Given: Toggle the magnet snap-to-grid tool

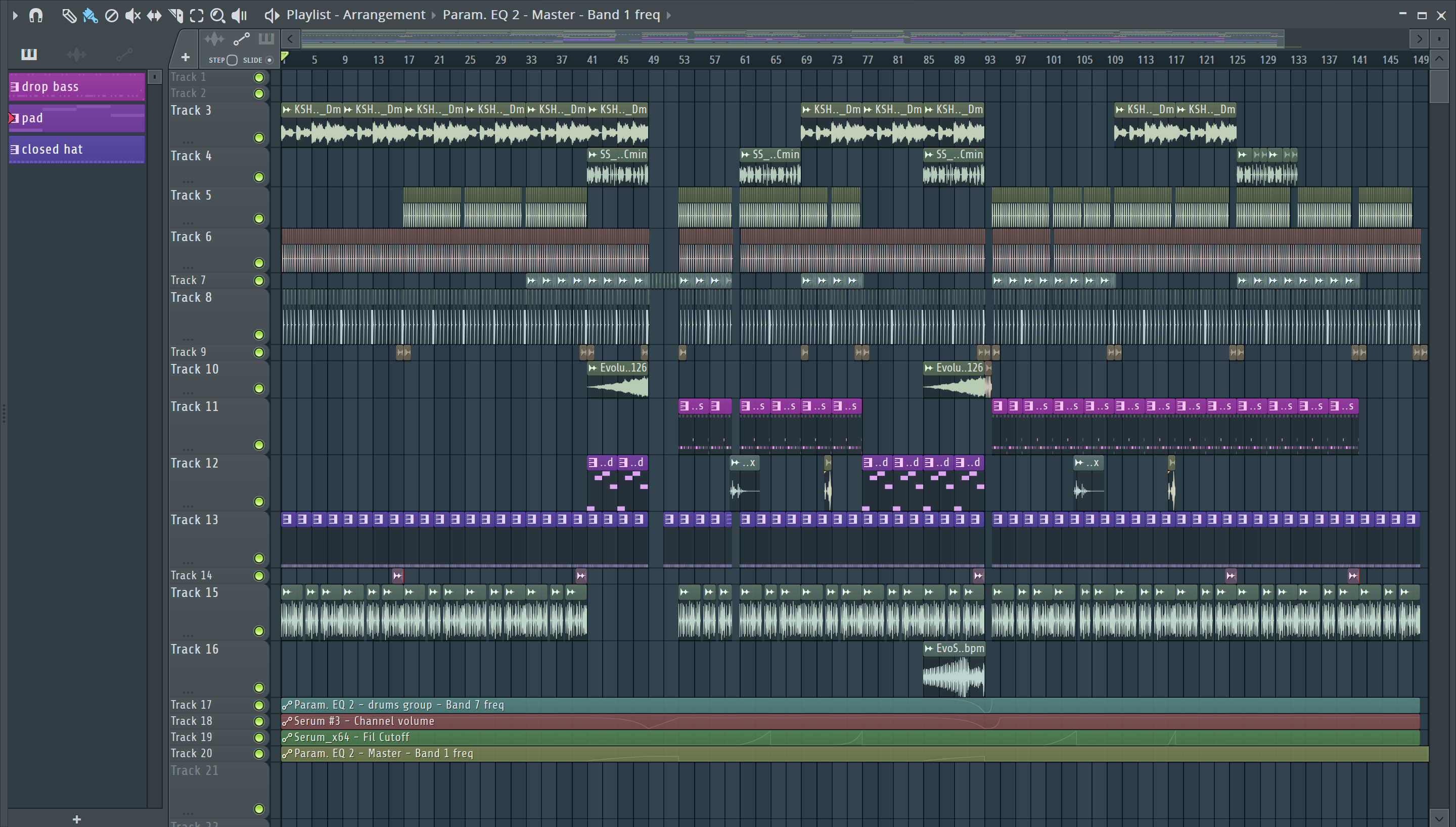Looking at the screenshot, I should click(36, 15).
